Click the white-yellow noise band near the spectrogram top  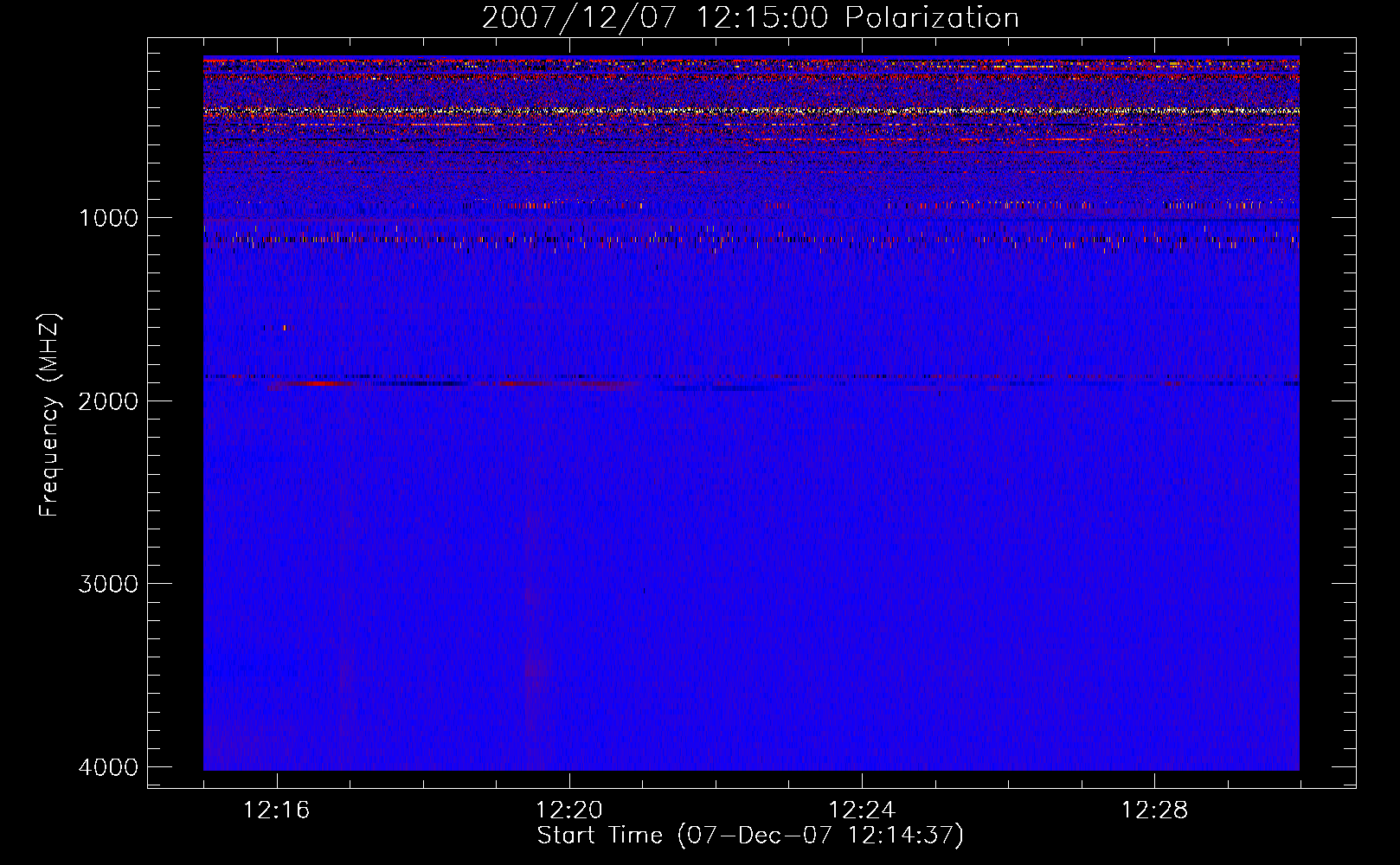point(751,111)
